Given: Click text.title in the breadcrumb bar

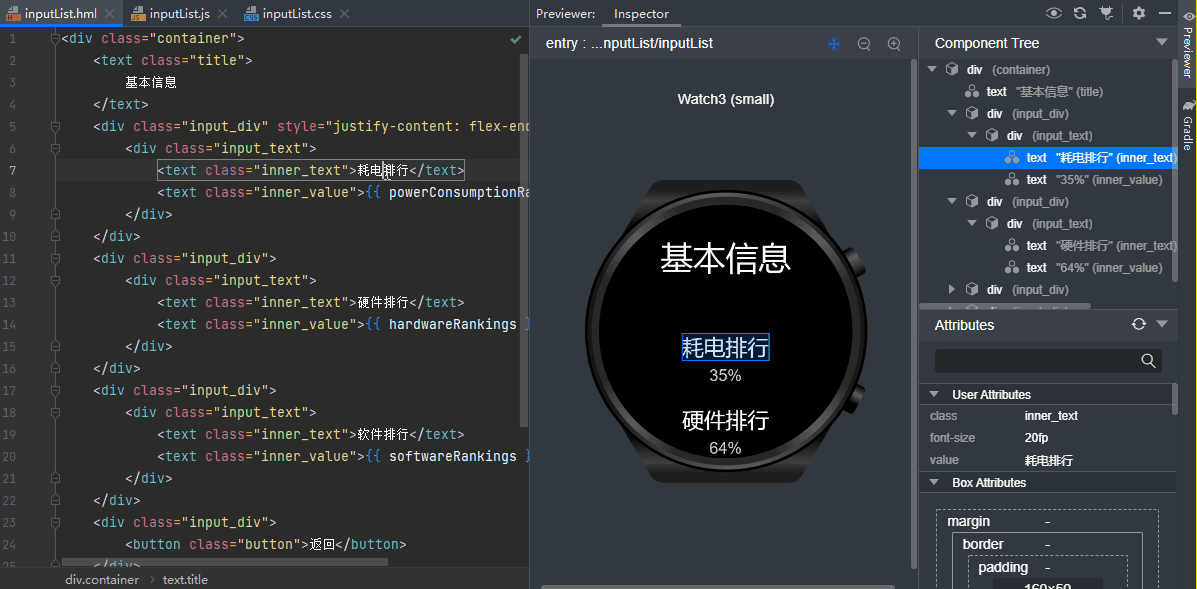Looking at the screenshot, I should pos(185,579).
